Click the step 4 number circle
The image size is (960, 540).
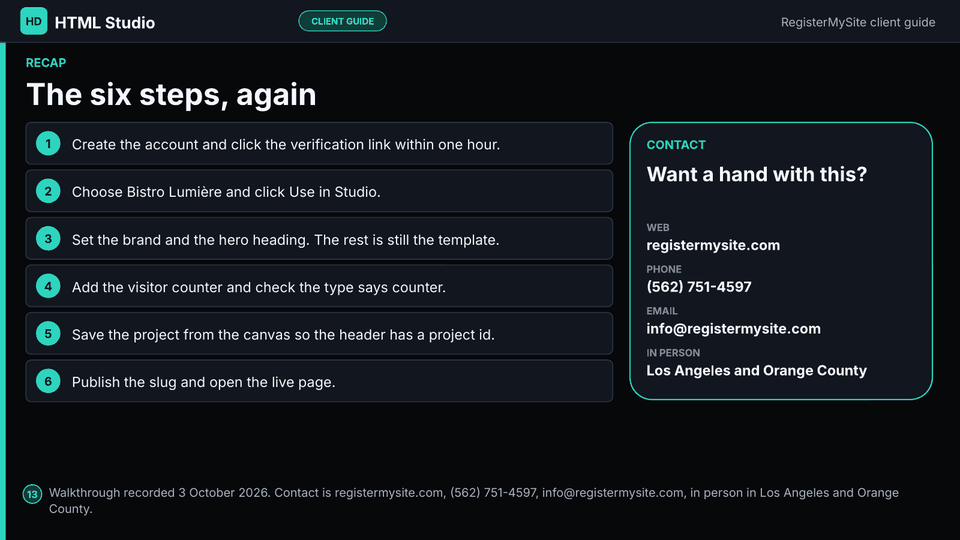coord(48,286)
